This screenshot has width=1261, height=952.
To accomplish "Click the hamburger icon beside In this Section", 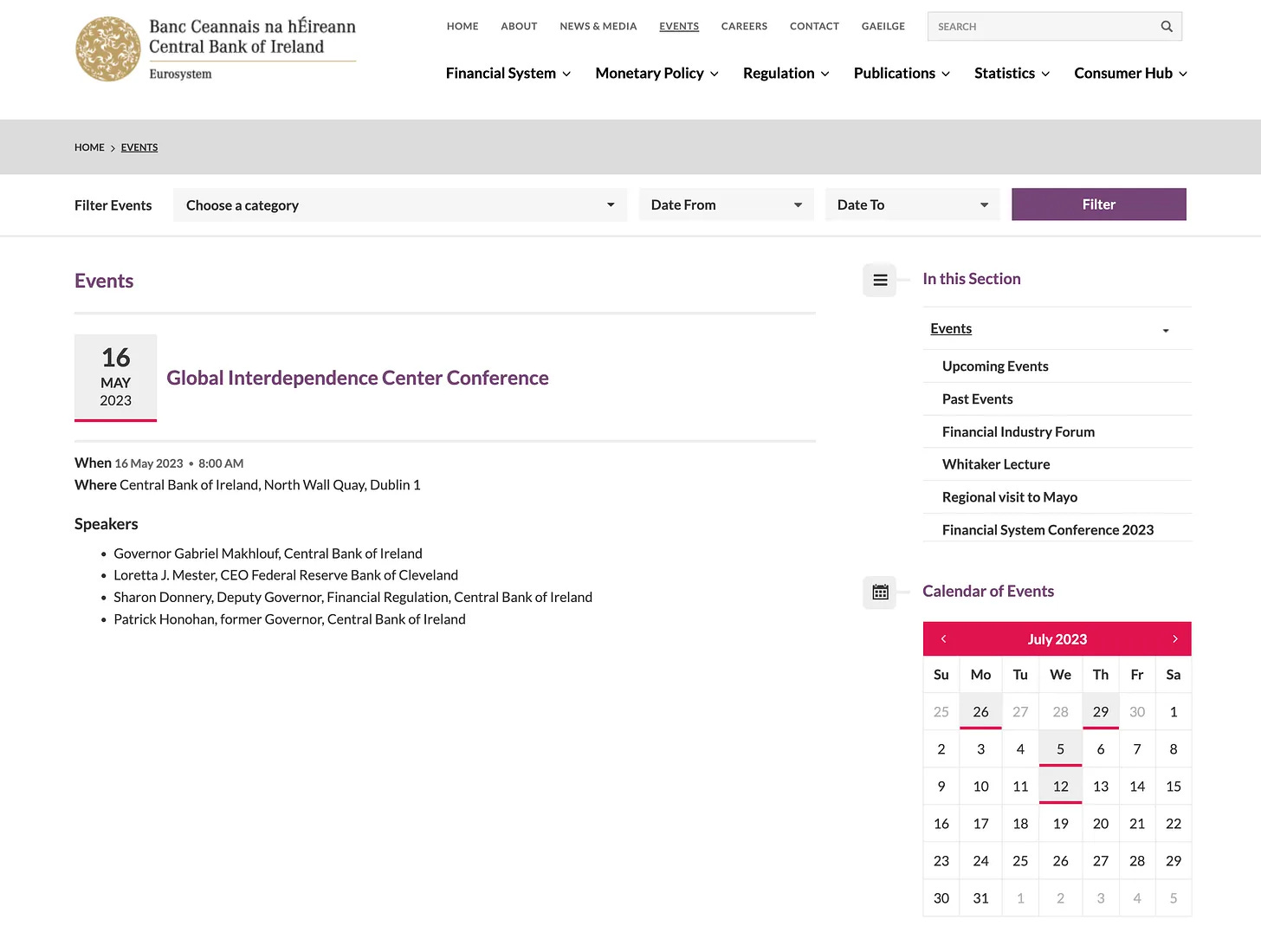I will 880,280.
